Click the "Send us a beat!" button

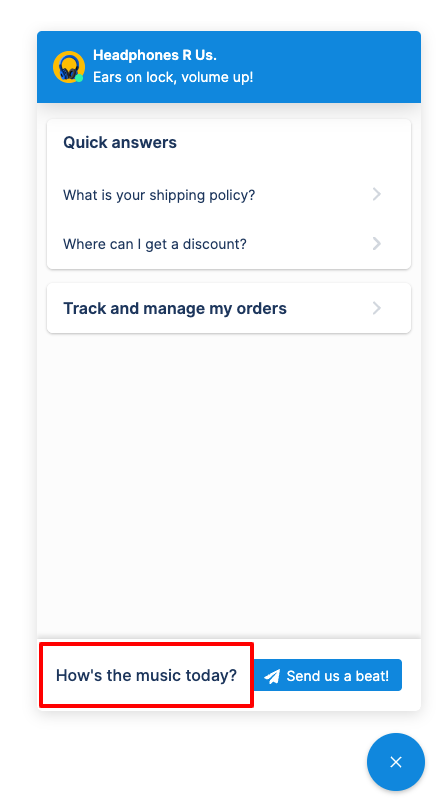tap(328, 675)
